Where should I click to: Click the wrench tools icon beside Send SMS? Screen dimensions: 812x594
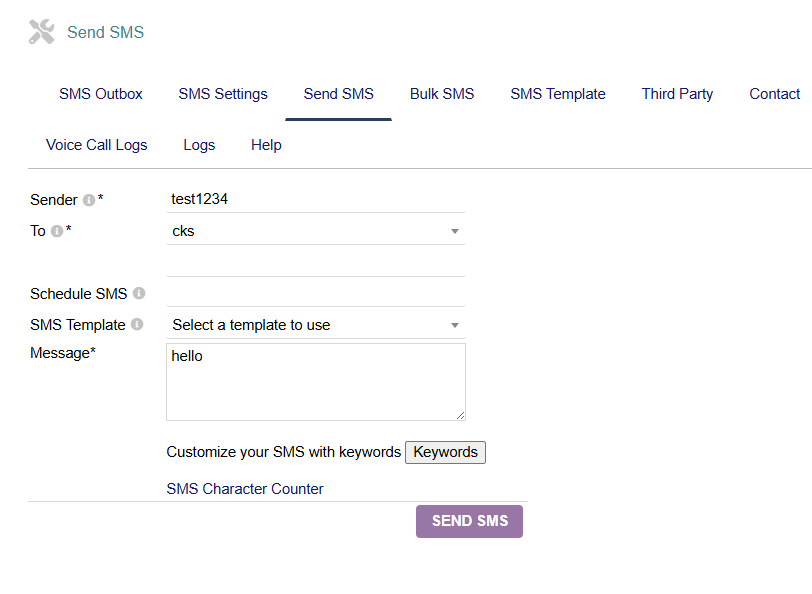(42, 32)
